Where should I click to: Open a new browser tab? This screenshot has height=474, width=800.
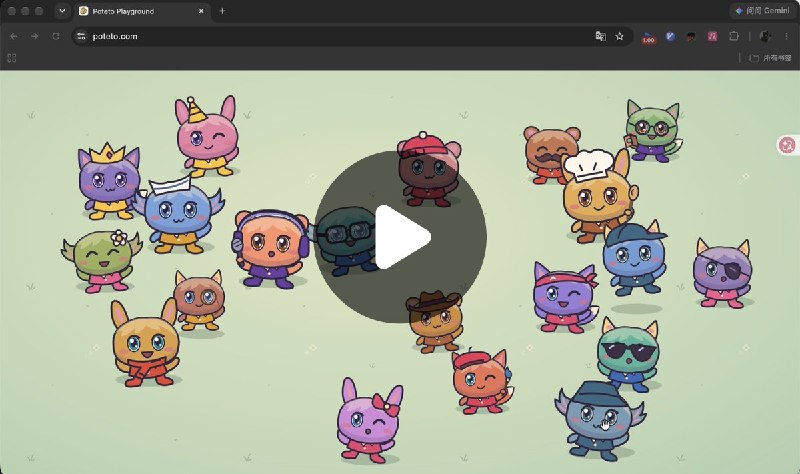click(x=222, y=11)
